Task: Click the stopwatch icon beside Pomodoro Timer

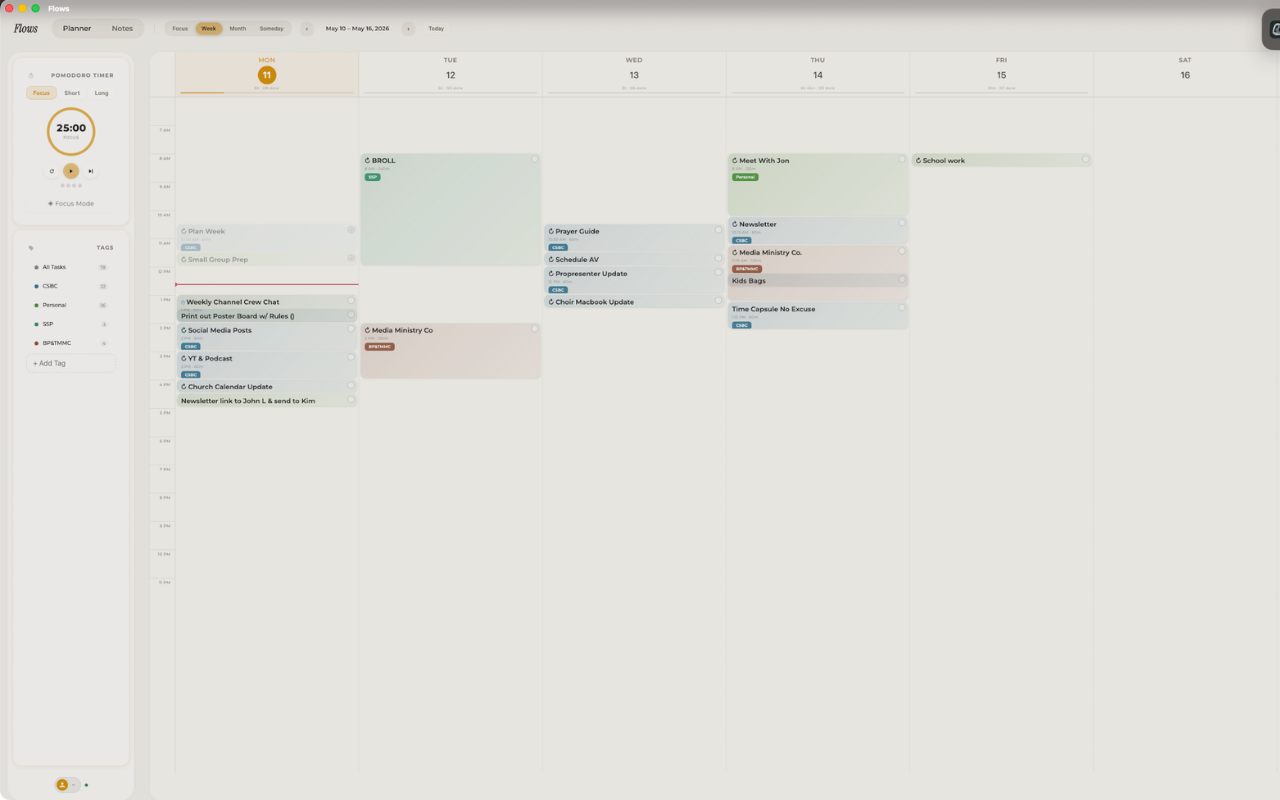Action: click(31, 75)
